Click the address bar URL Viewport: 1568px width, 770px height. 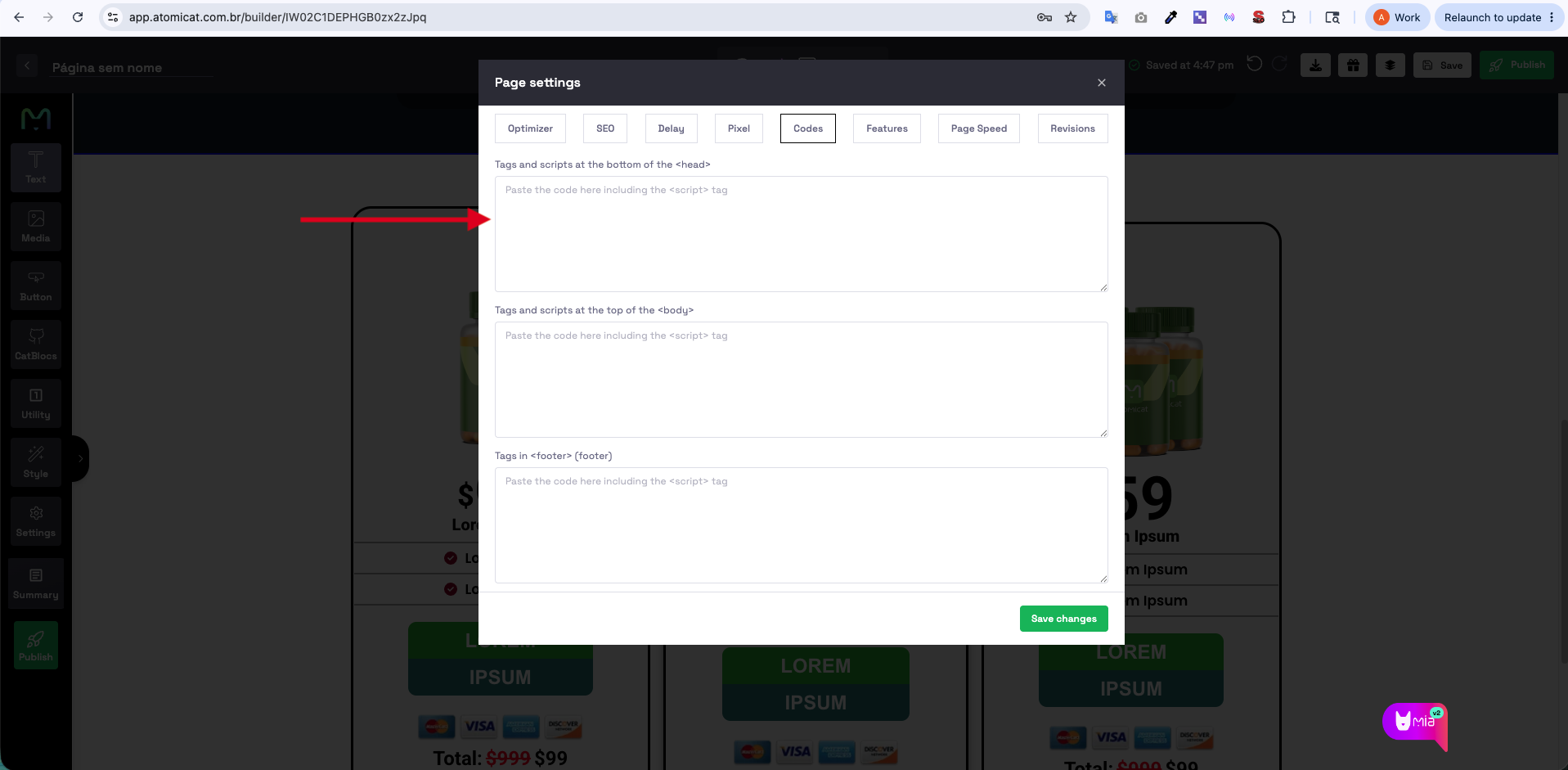(277, 17)
